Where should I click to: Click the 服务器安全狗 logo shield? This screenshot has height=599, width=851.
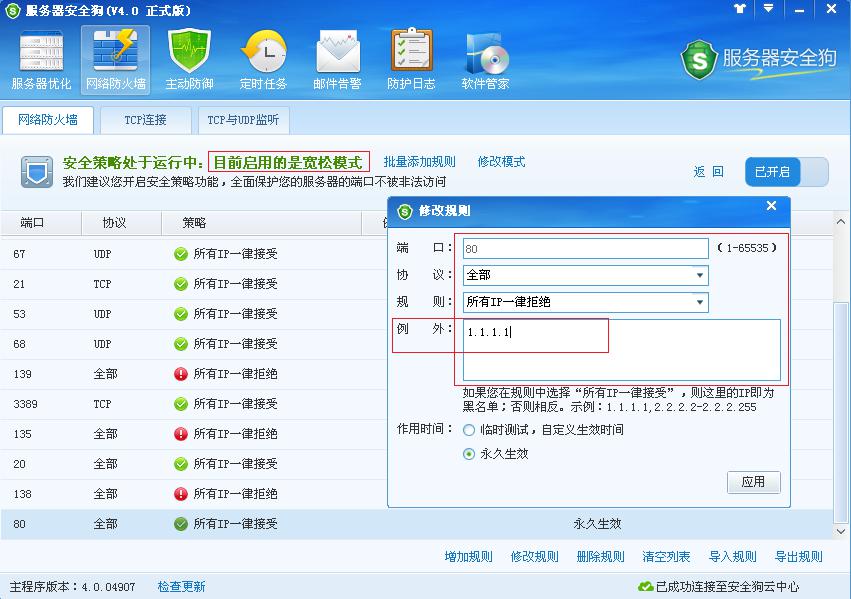[700, 62]
